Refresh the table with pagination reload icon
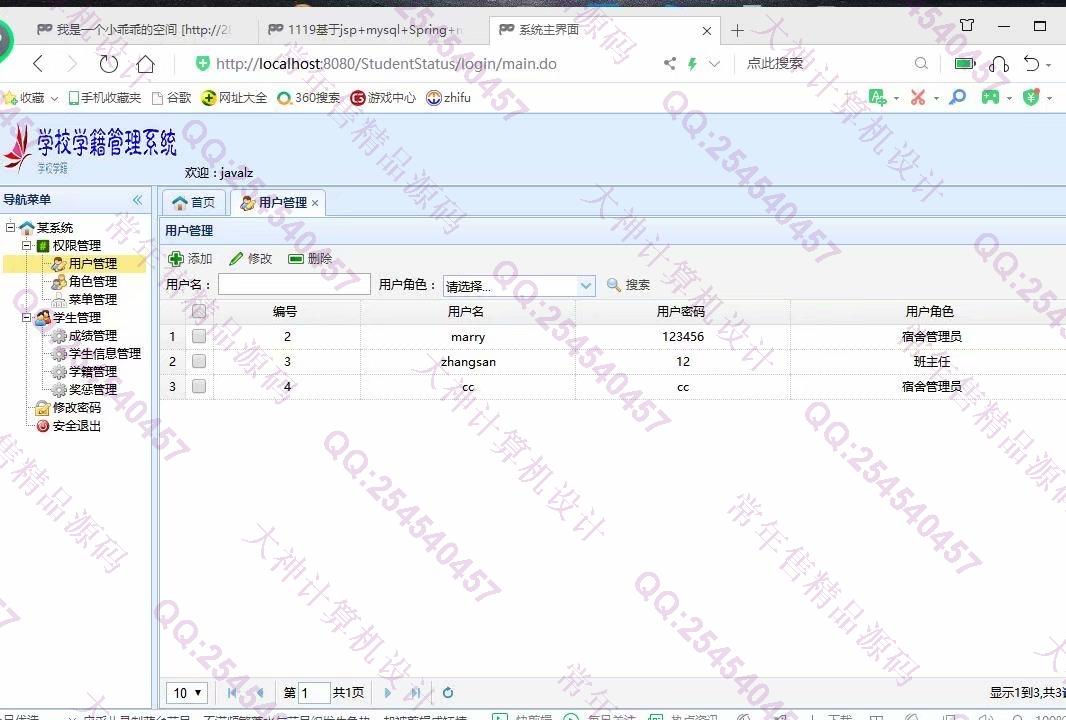This screenshot has height=720, width=1066. (x=447, y=693)
